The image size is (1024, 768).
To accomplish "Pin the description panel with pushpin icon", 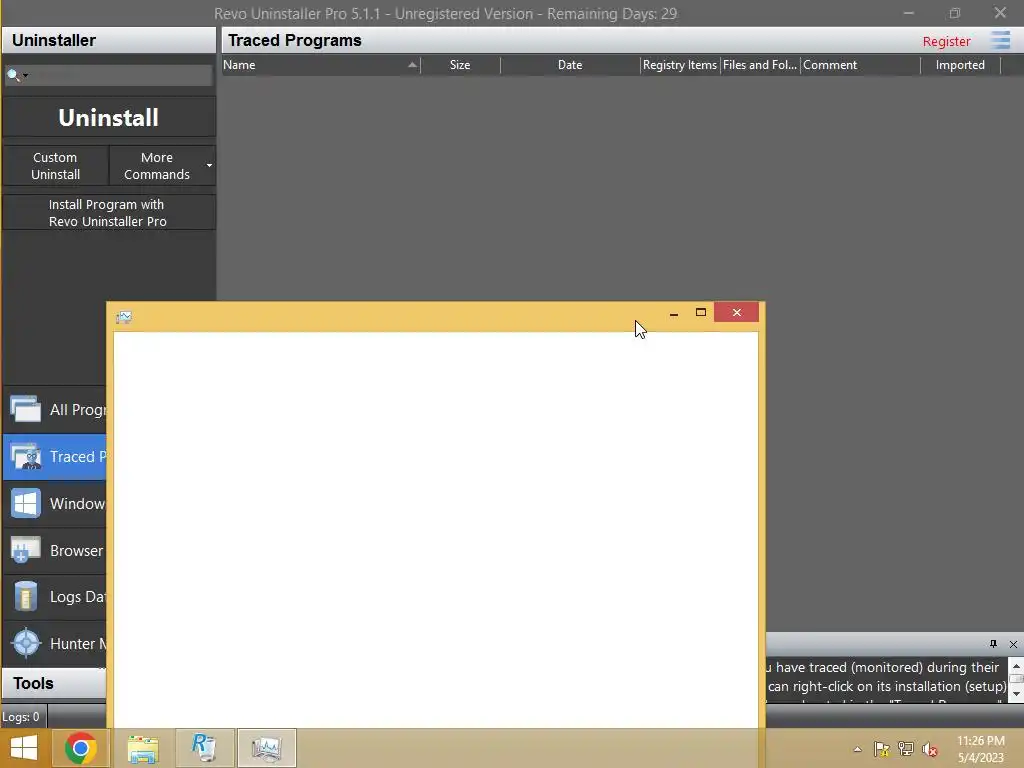I will [993, 644].
